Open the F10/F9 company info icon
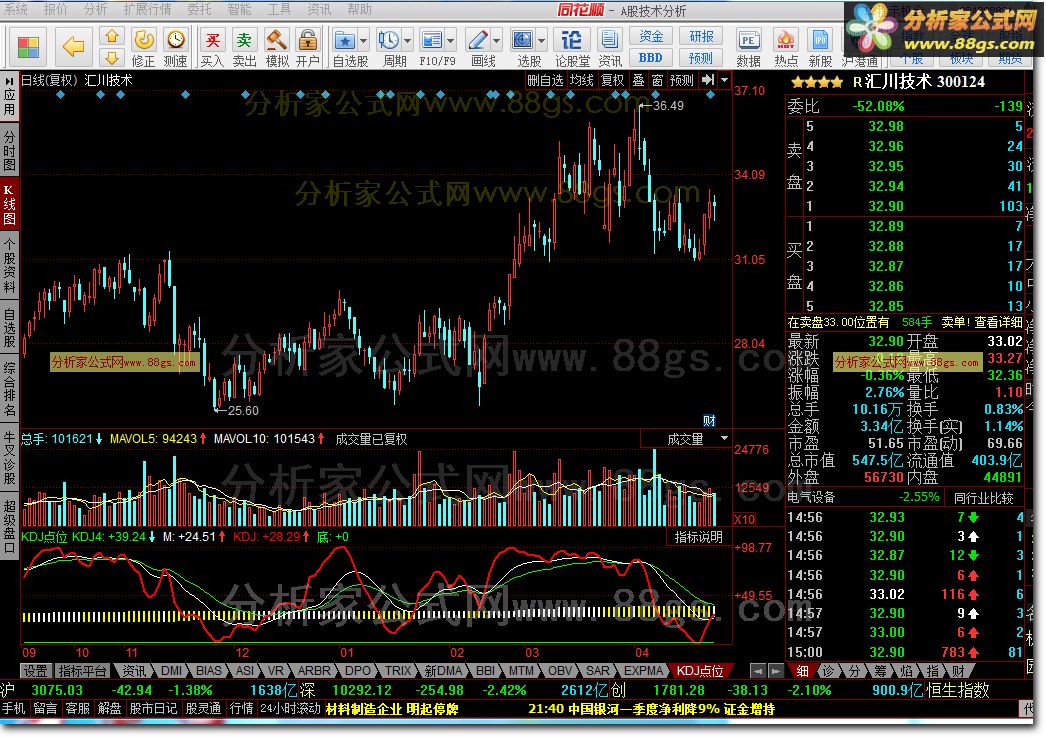This screenshot has height=737, width=1046. pos(432,41)
